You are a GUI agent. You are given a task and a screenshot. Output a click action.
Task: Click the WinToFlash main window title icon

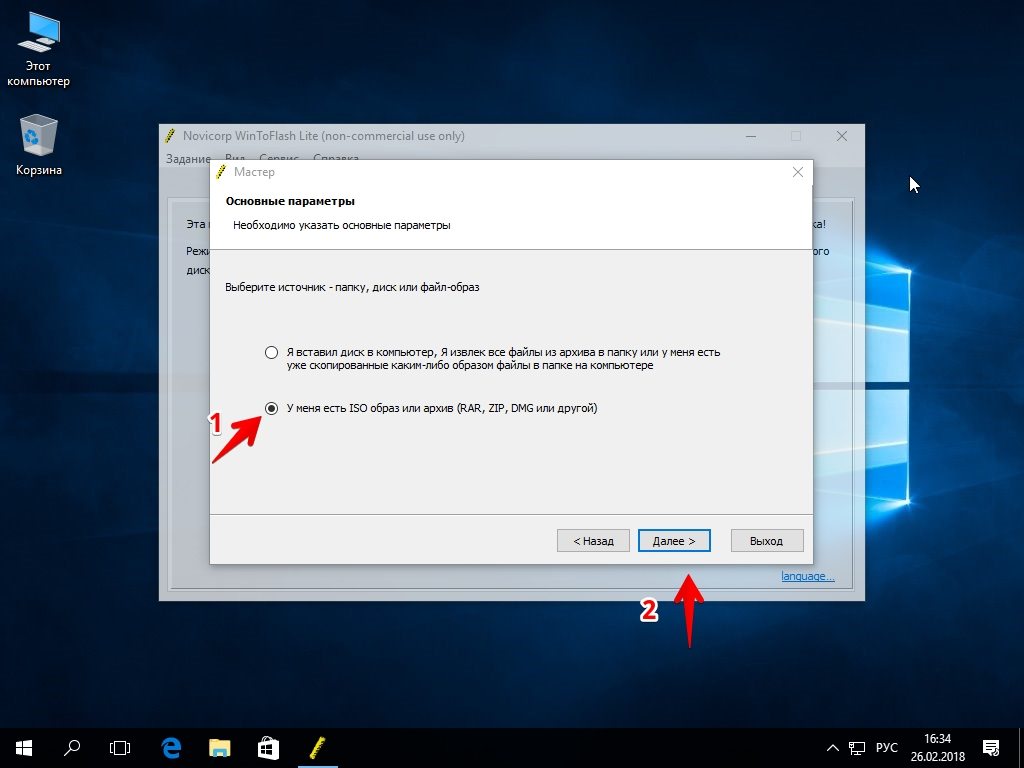coord(170,136)
